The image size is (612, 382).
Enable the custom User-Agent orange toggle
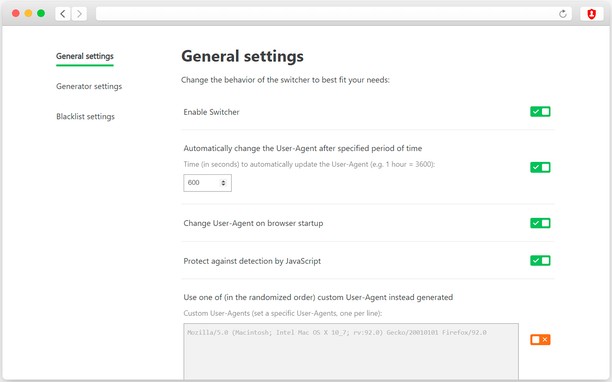pyautogui.click(x=540, y=340)
